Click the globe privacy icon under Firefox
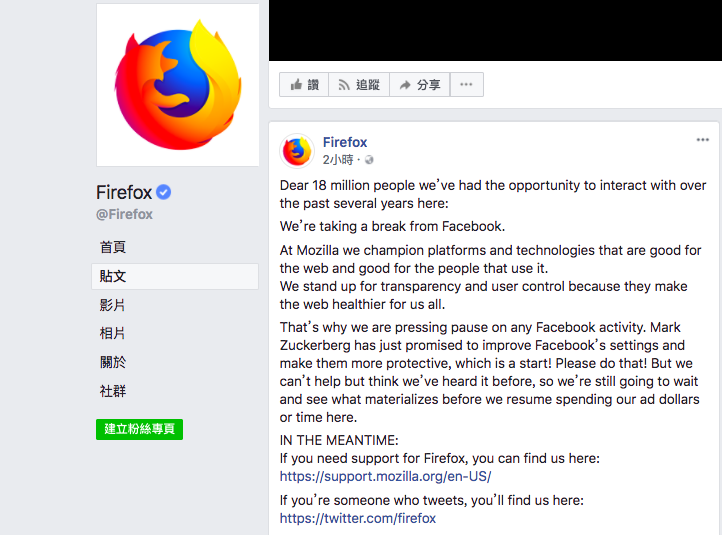The height and width of the screenshot is (535, 722). (x=369, y=160)
